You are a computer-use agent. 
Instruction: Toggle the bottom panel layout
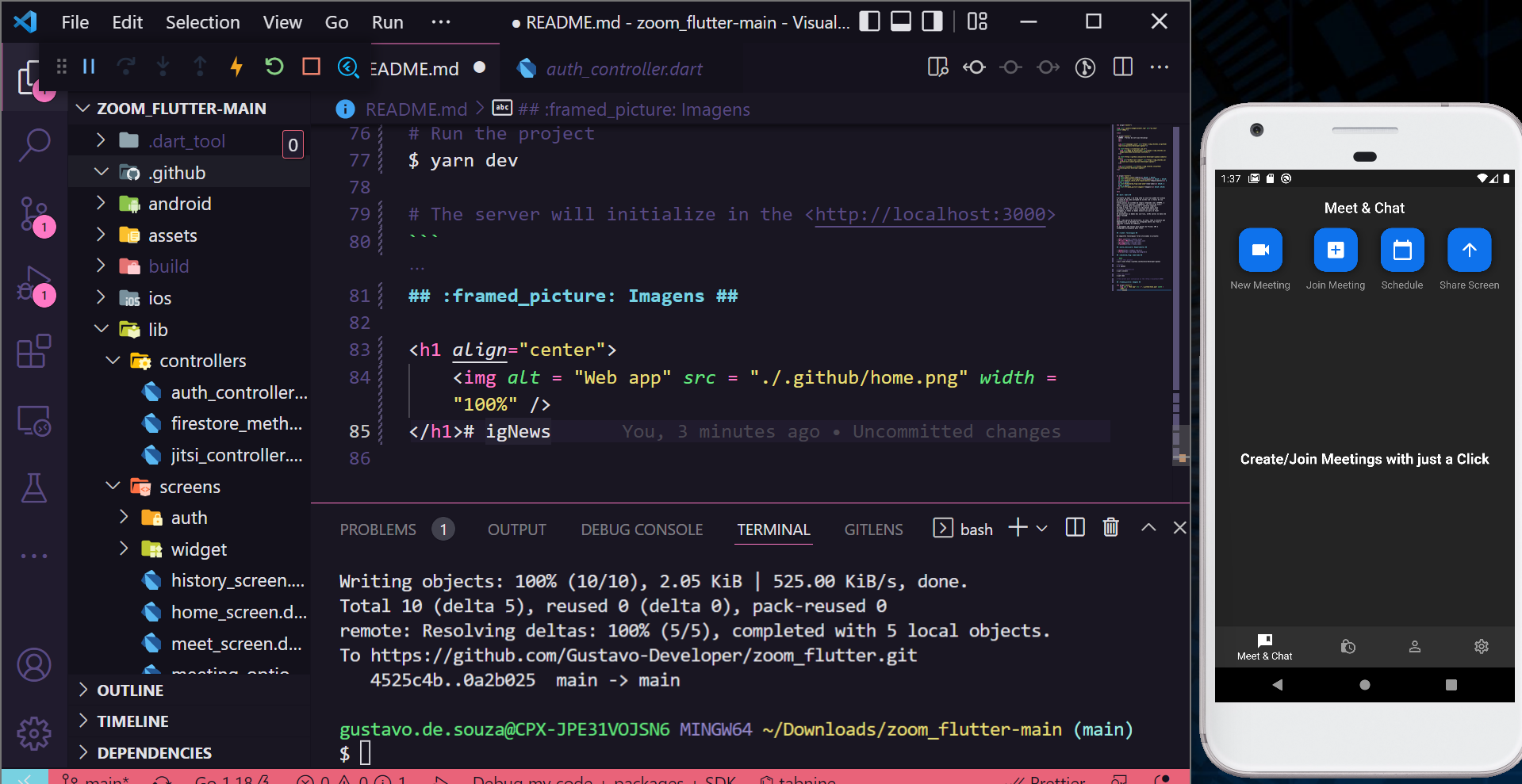(x=901, y=21)
